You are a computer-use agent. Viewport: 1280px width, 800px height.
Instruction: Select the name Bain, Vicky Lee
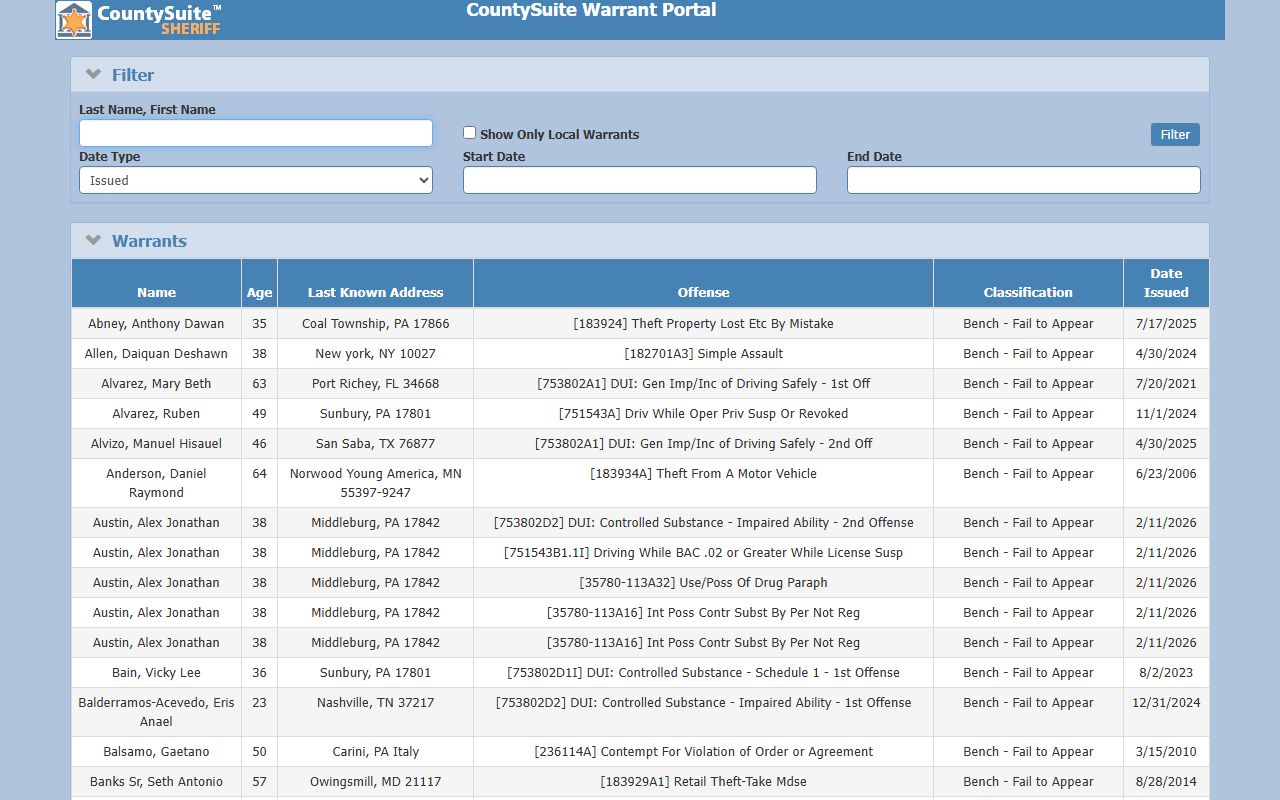(x=156, y=672)
